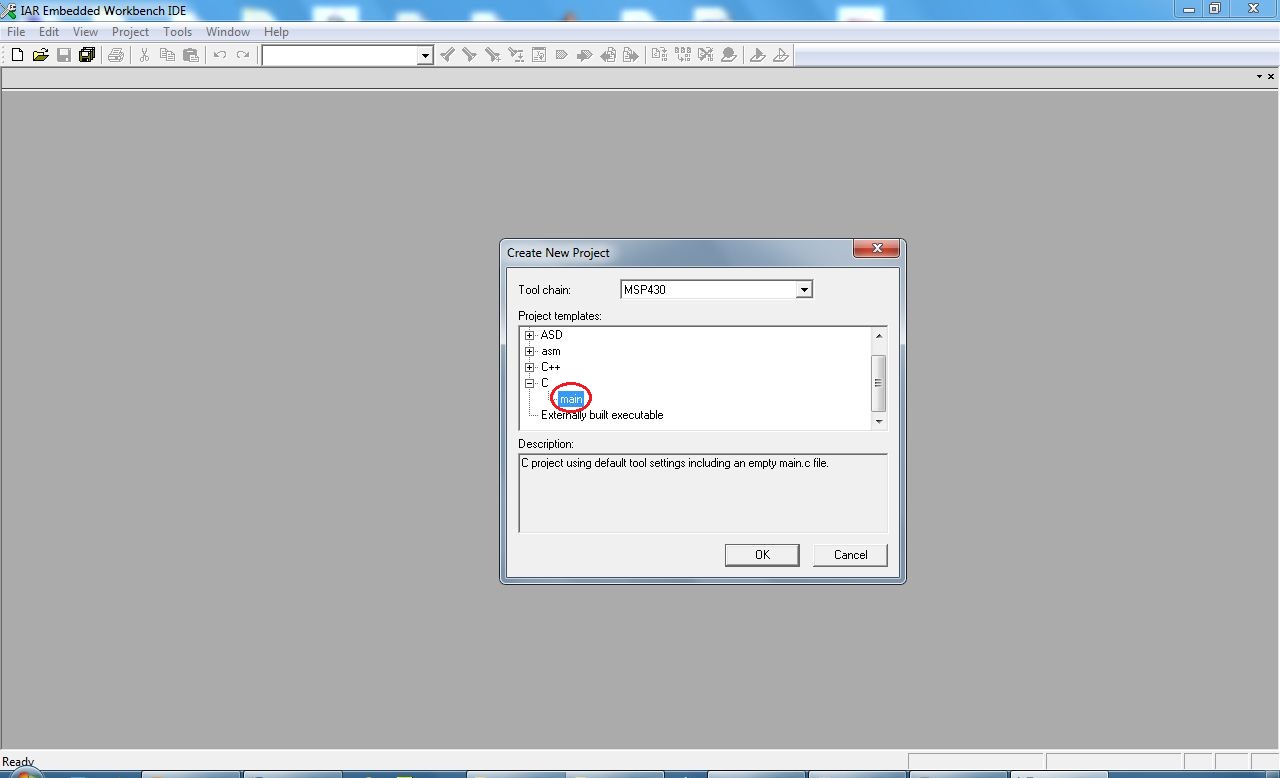
Task: Collapse the C template node
Action: coord(530,383)
